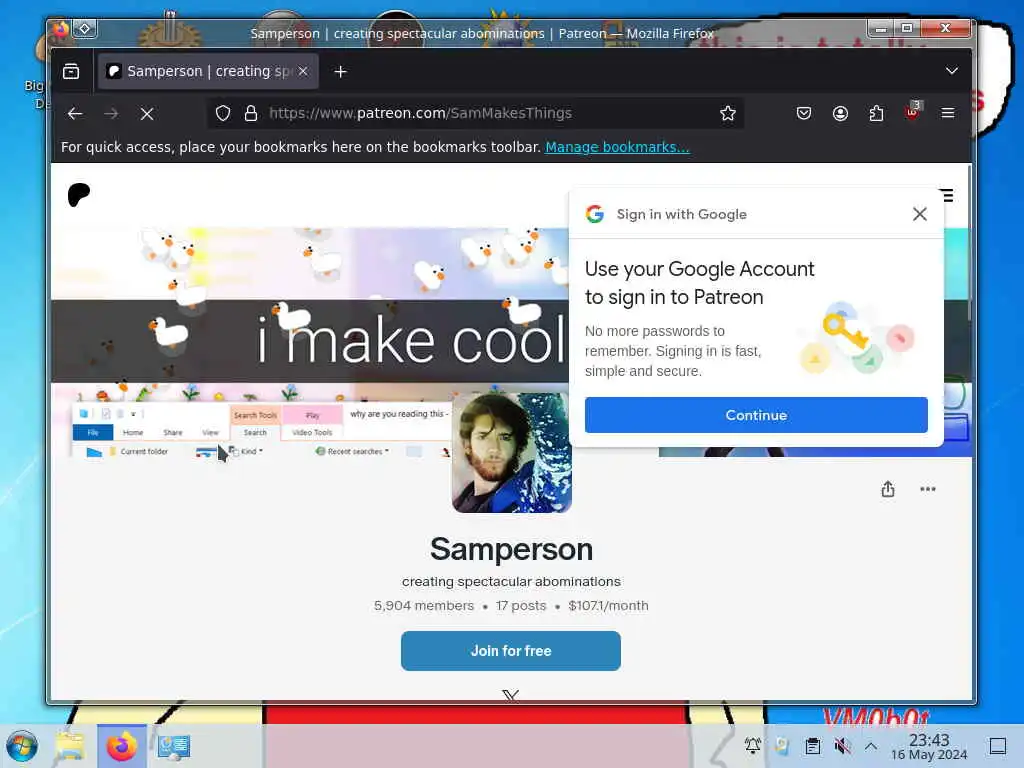Go back using Firefox back arrow

[x=75, y=114]
